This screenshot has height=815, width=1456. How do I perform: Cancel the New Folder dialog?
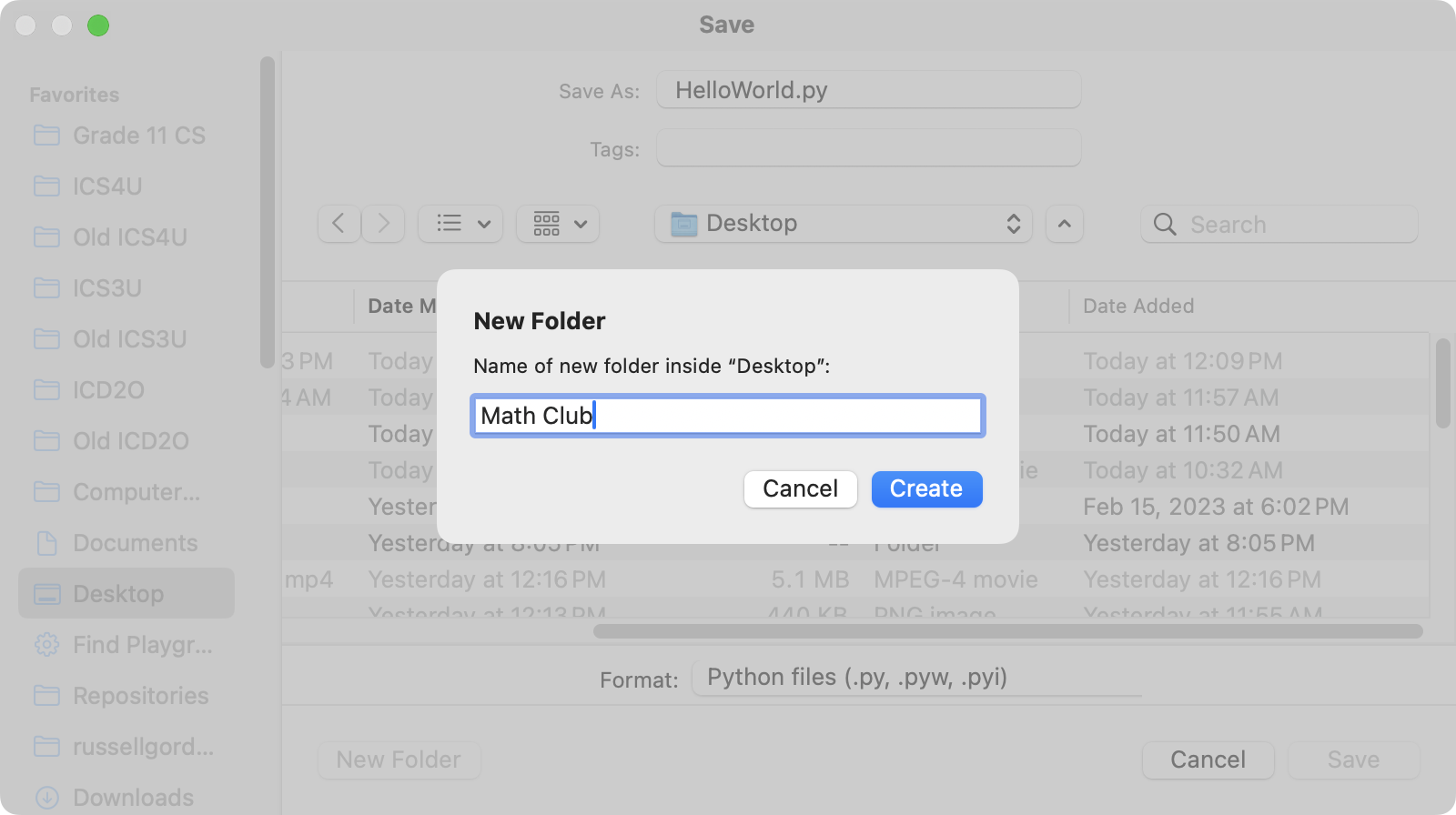pyautogui.click(x=800, y=489)
